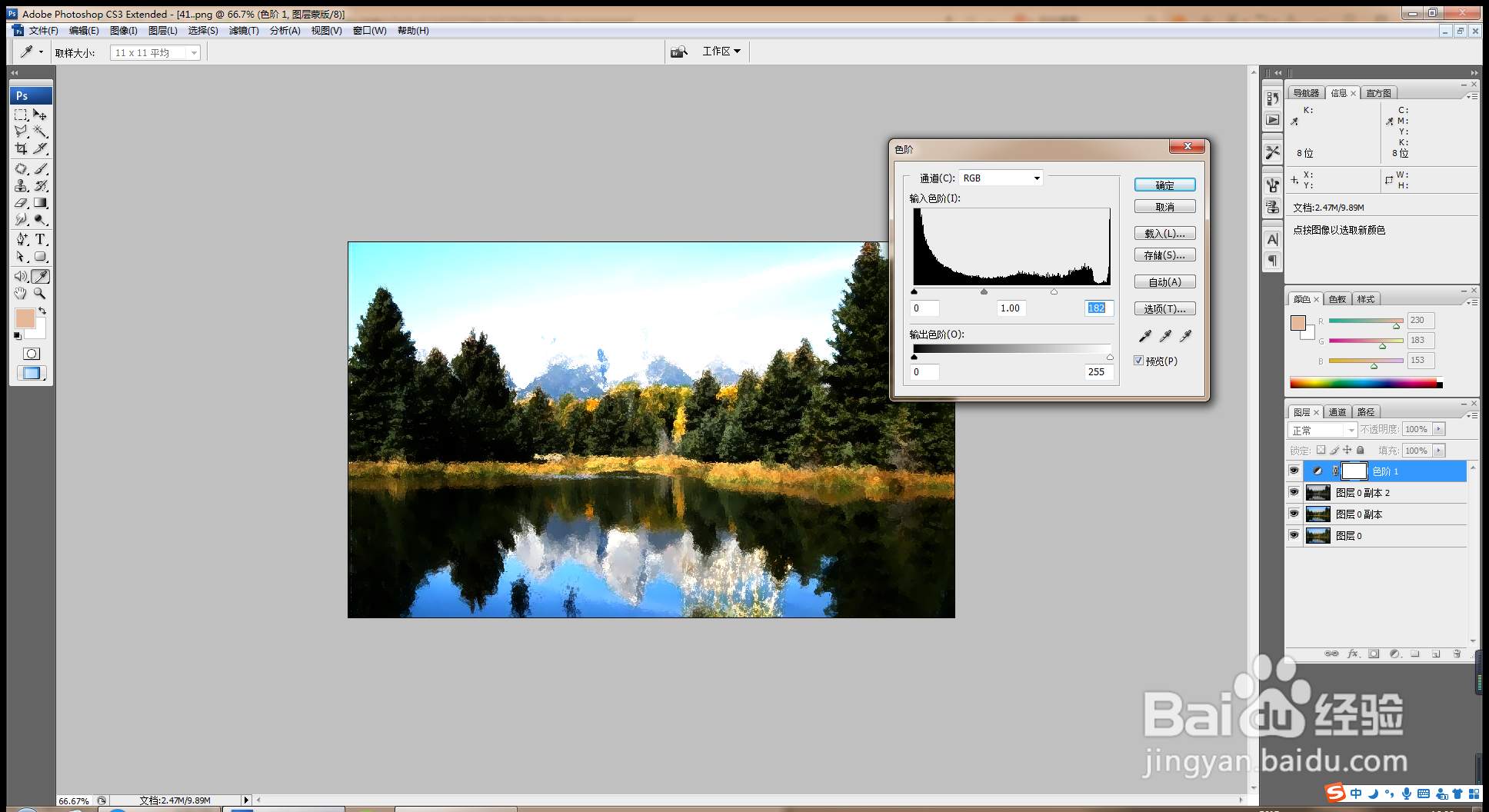The width and height of the screenshot is (1489, 812).
Task: Hide the 图层 0 副本 layer
Action: [1294, 514]
